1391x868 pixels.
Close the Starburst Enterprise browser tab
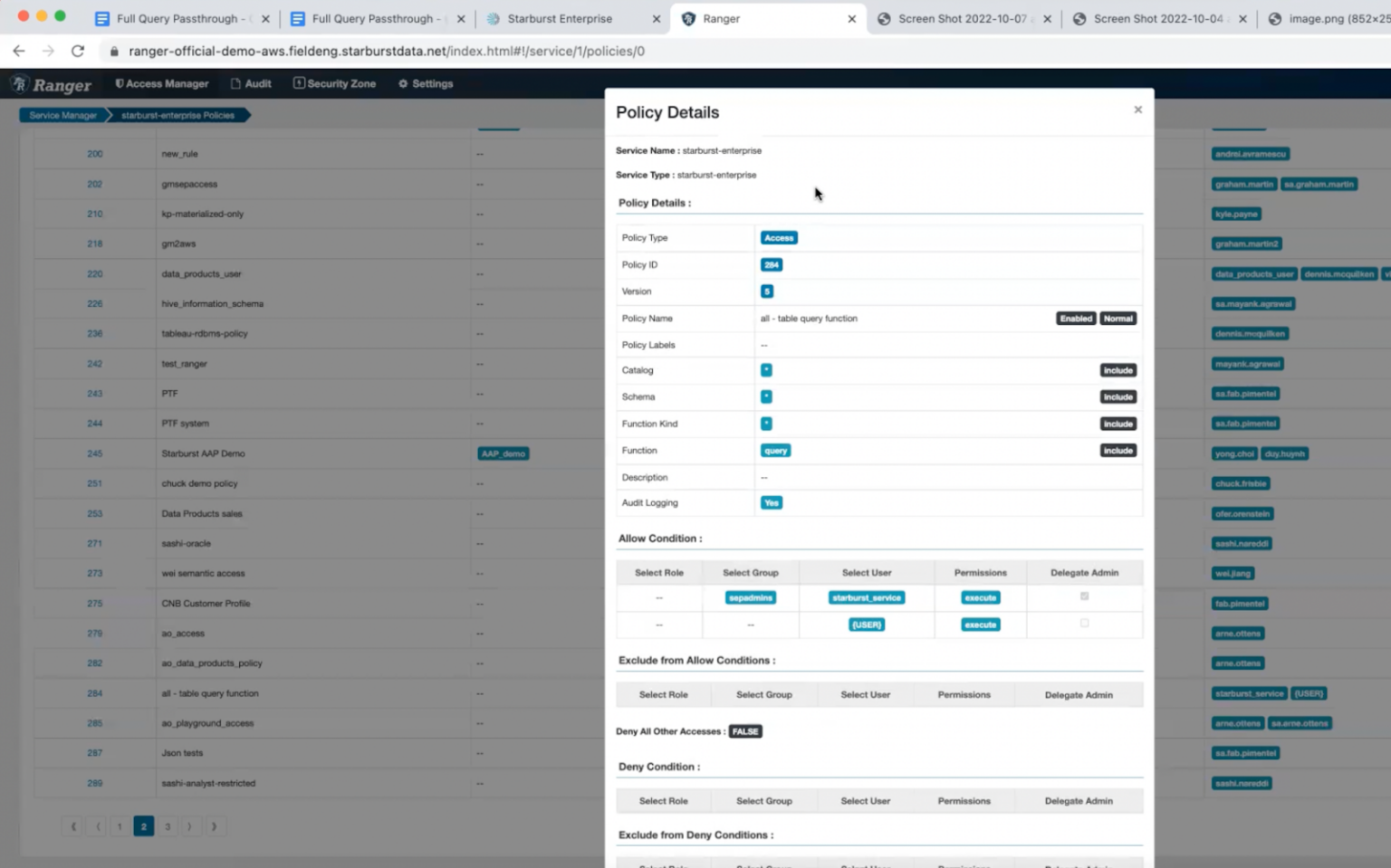657,19
